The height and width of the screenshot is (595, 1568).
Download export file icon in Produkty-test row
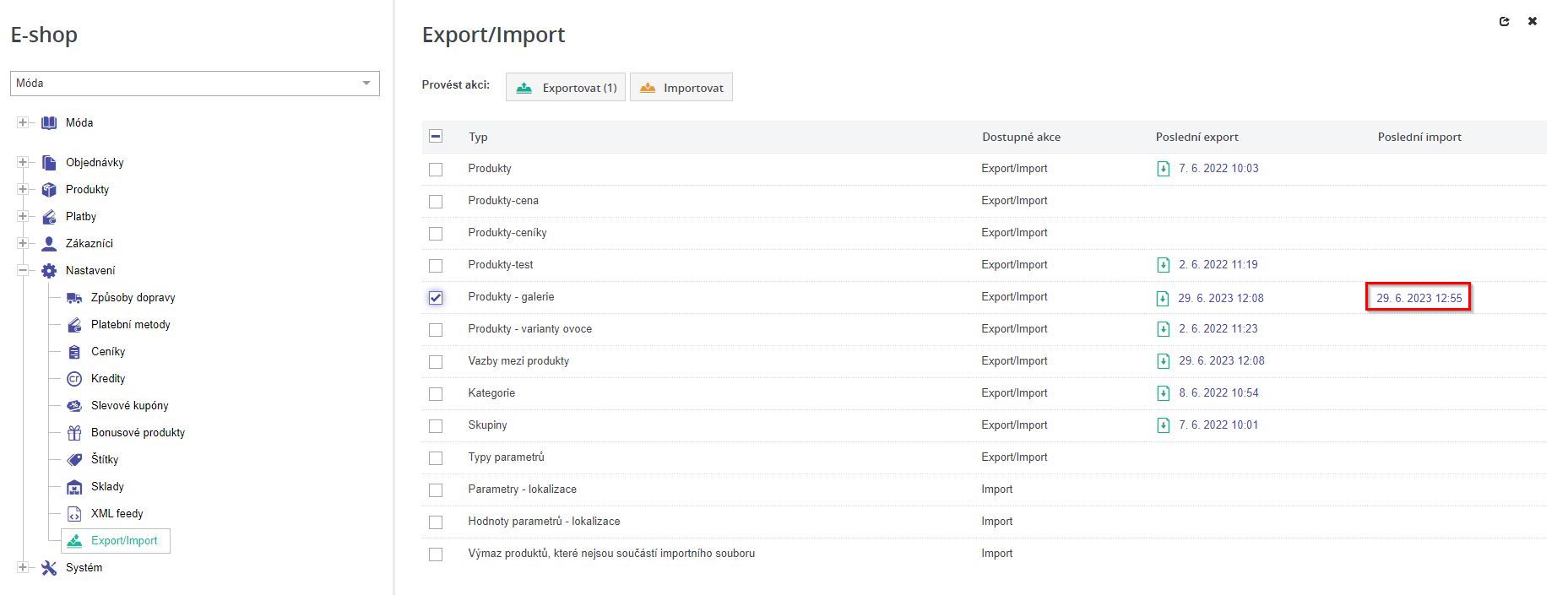[x=1163, y=265]
